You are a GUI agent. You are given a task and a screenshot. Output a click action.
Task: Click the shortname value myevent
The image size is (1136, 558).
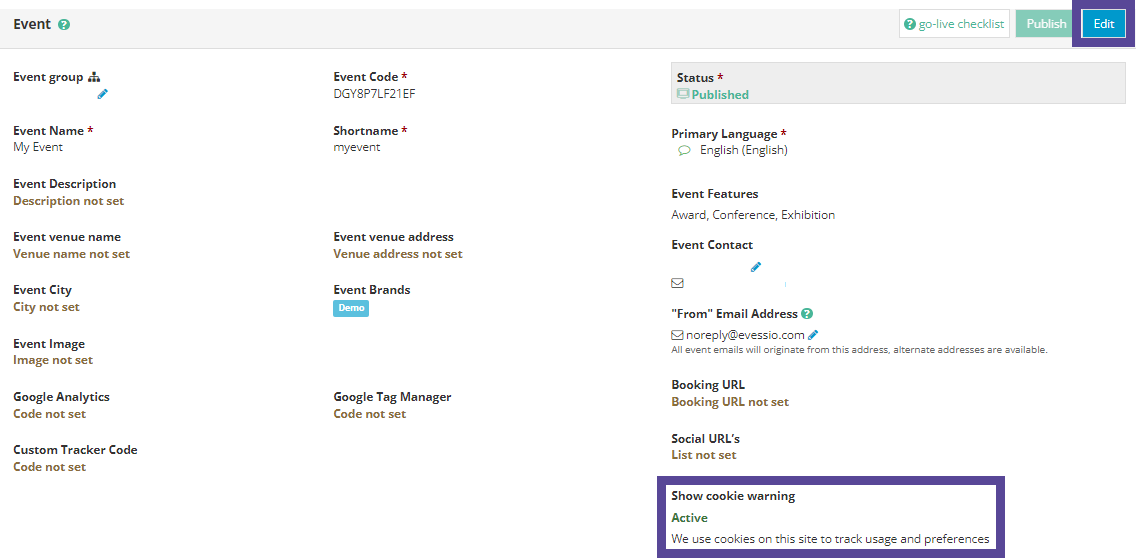pyautogui.click(x=357, y=147)
